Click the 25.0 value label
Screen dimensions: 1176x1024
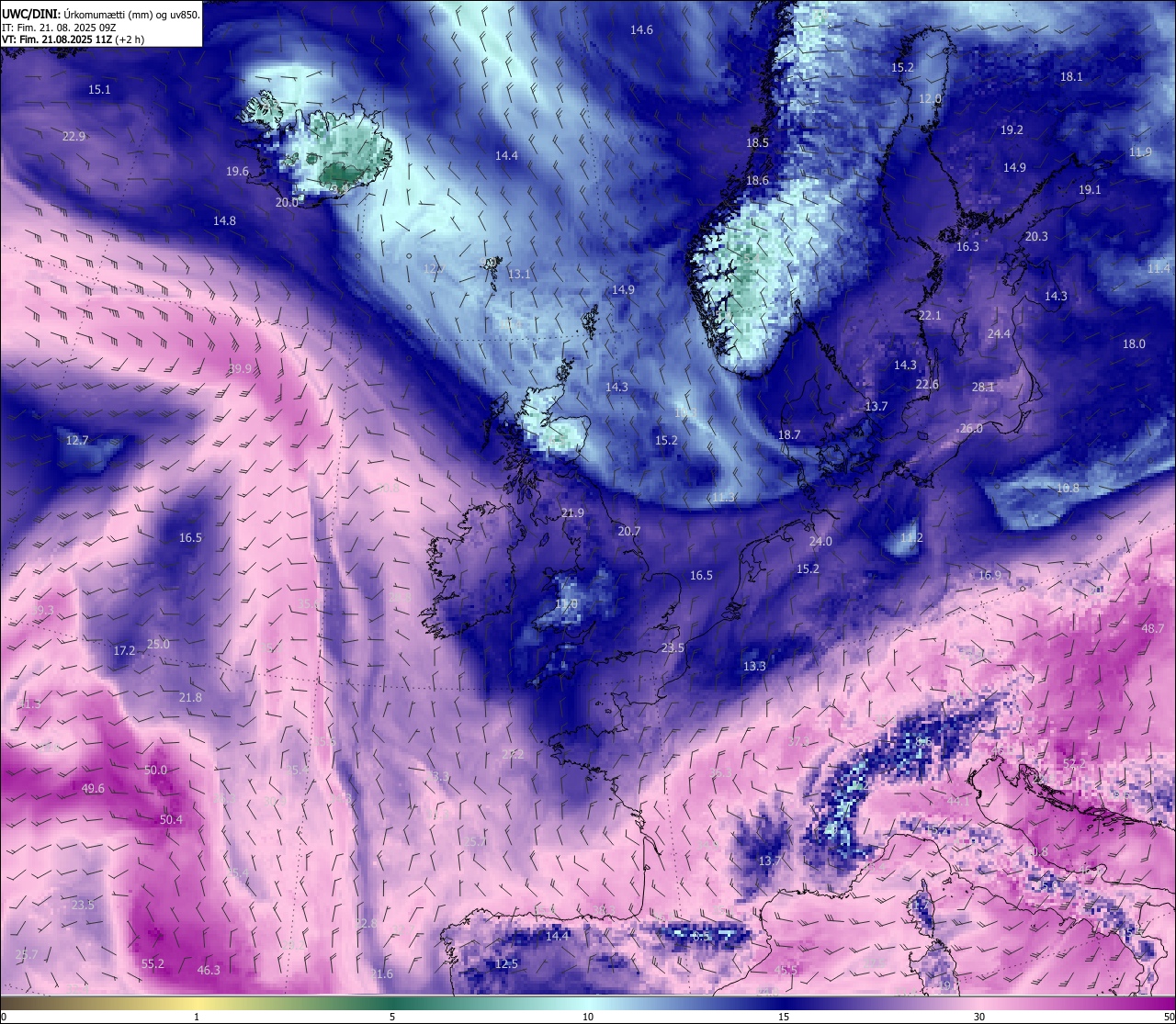click(158, 645)
